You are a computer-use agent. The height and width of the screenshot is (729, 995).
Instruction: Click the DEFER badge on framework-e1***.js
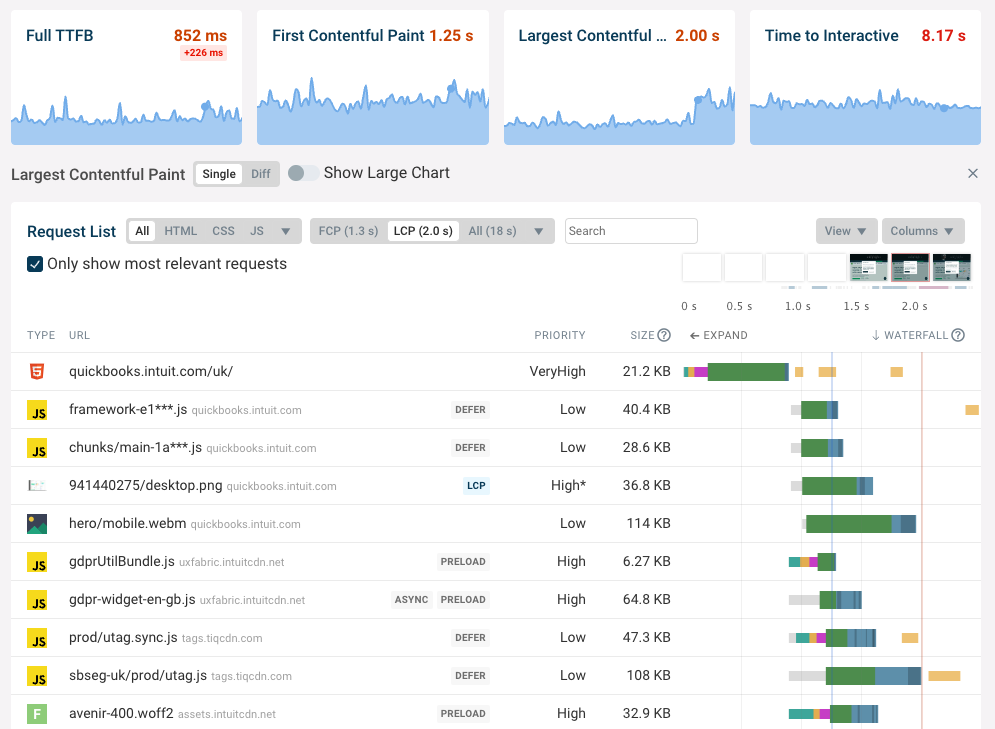(x=470, y=410)
